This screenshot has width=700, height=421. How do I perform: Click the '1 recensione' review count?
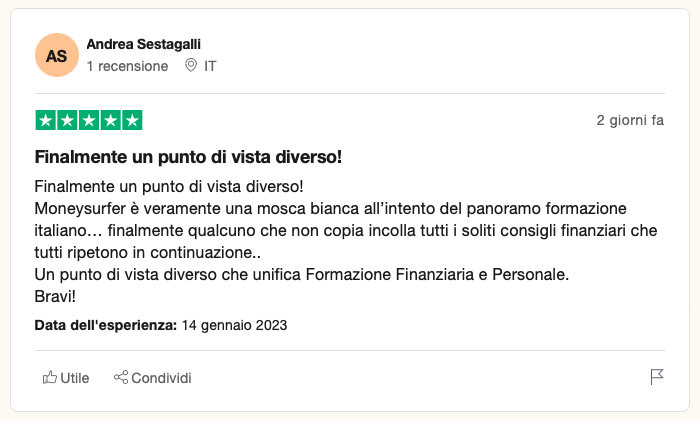point(127,66)
